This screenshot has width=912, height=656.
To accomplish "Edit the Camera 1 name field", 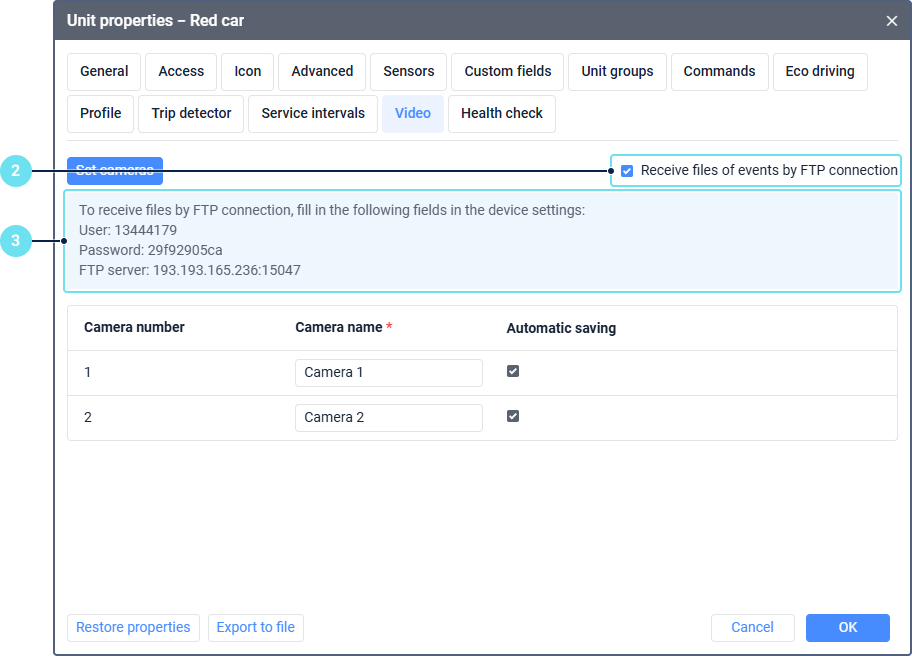I will click(389, 373).
